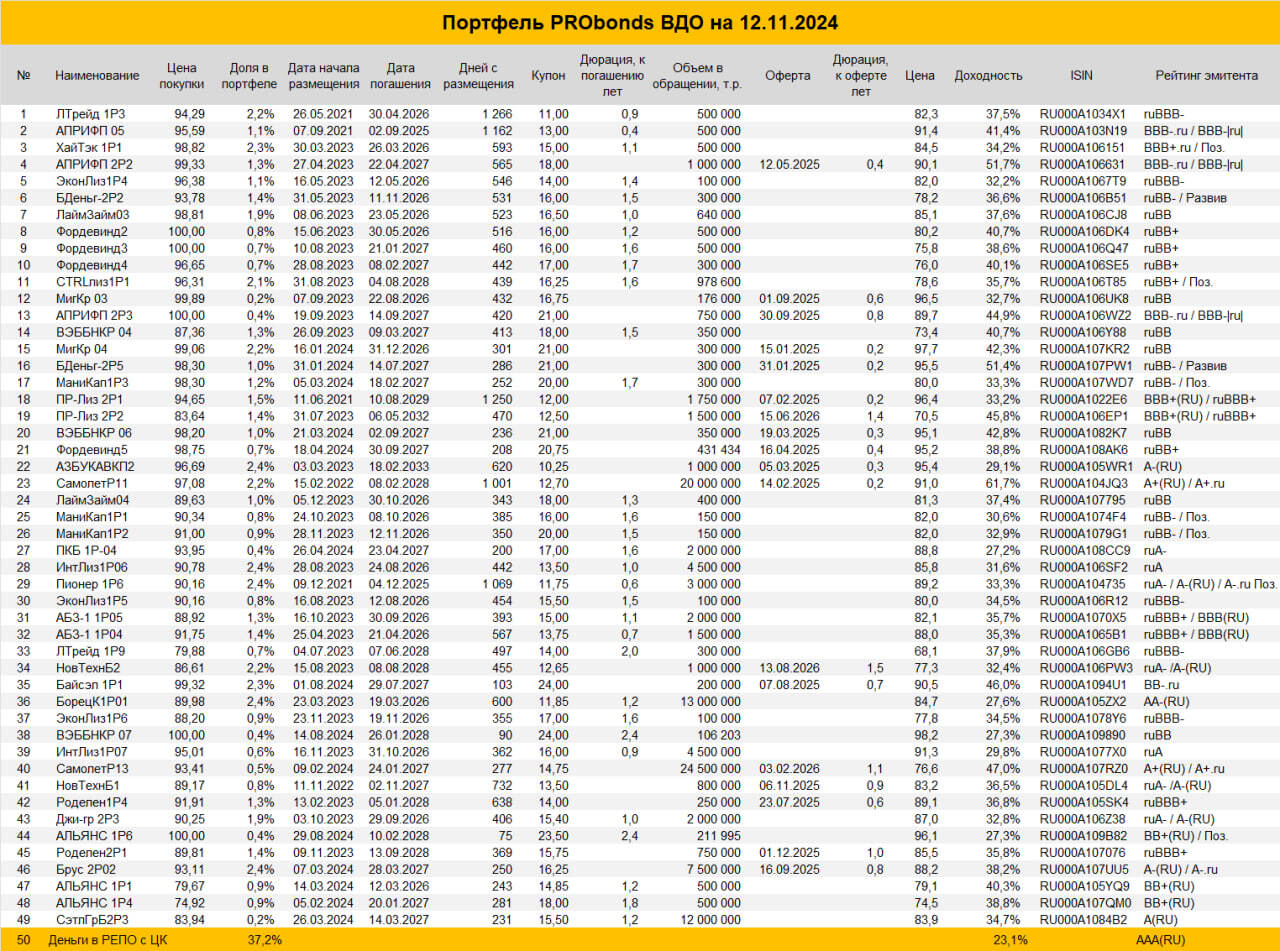Select bond name 'ЛТрейд 1Р9'
This screenshot has height=951, width=1280.
(x=90, y=650)
